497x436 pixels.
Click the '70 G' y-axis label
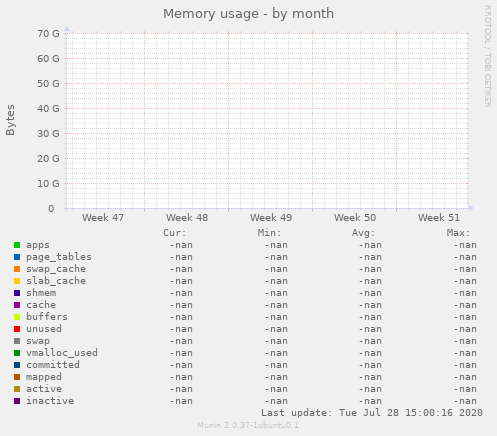(48, 34)
